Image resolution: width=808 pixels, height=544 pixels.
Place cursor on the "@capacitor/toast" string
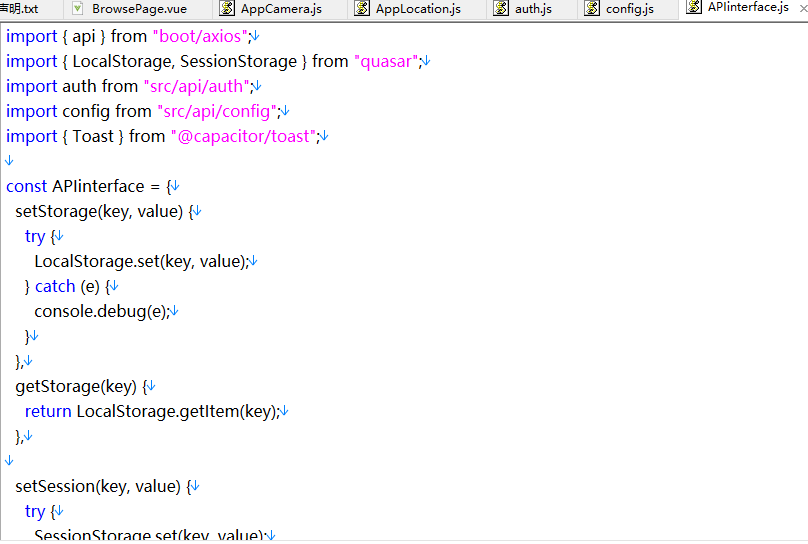[243, 137]
